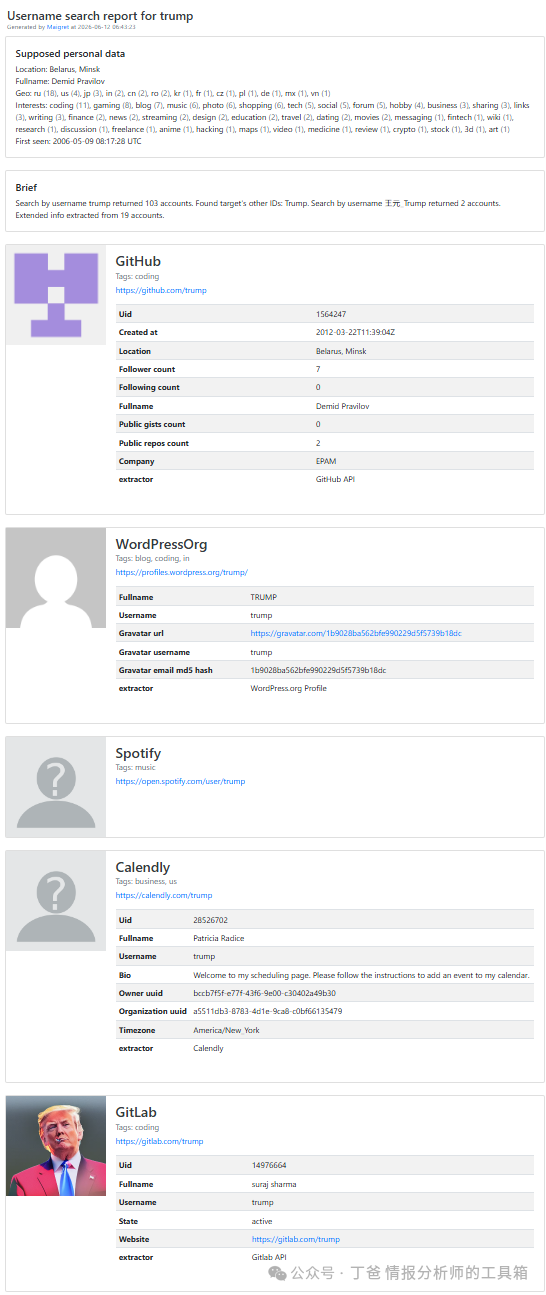Click the GitHub section heading
The height and width of the screenshot is (1295, 546).
(138, 262)
